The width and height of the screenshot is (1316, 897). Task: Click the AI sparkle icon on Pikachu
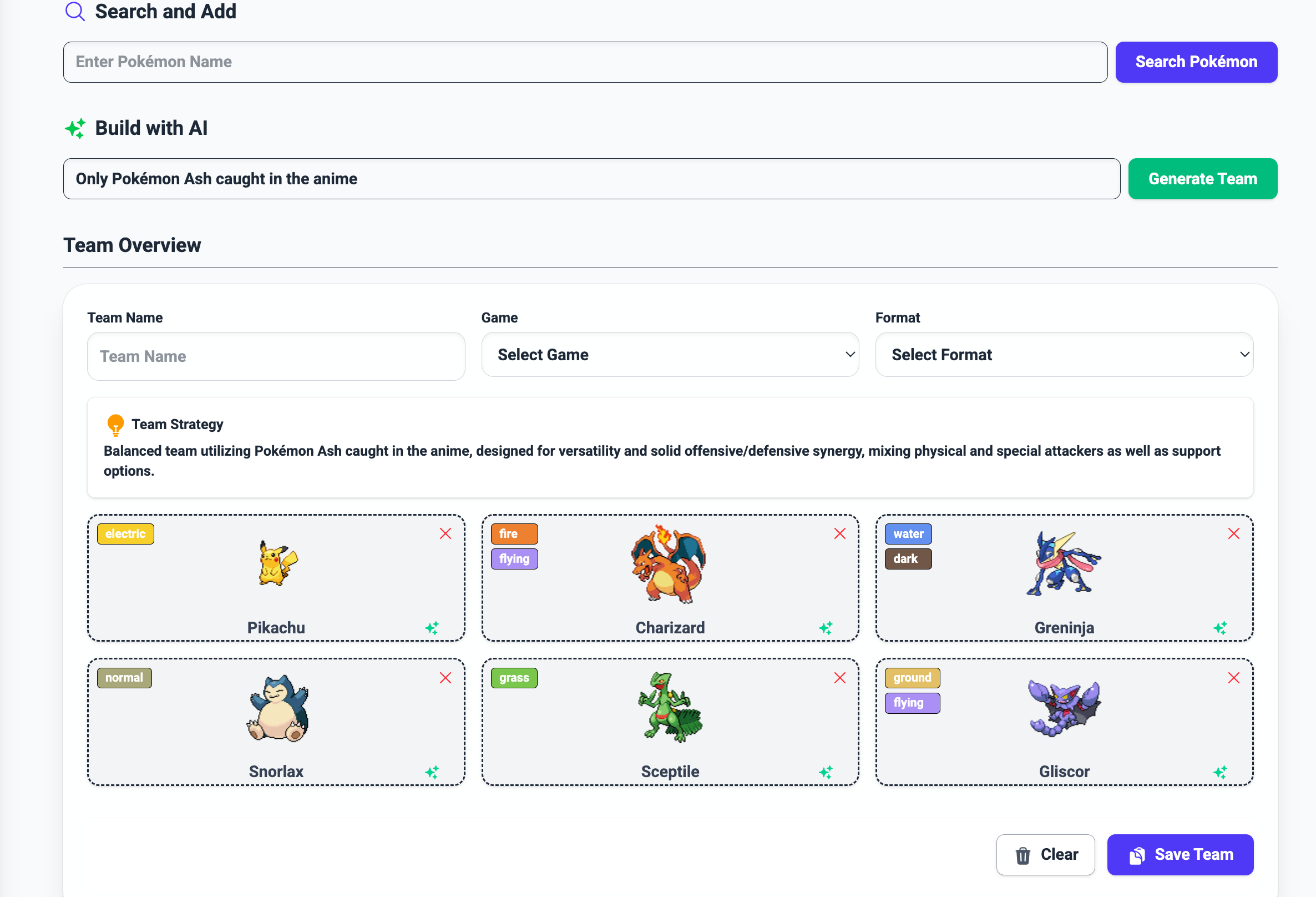pos(432,628)
